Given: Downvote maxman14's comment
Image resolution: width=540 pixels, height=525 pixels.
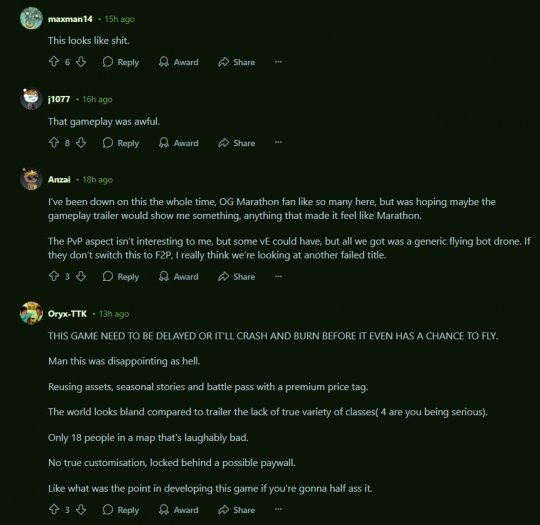Looking at the screenshot, I should point(81,62).
